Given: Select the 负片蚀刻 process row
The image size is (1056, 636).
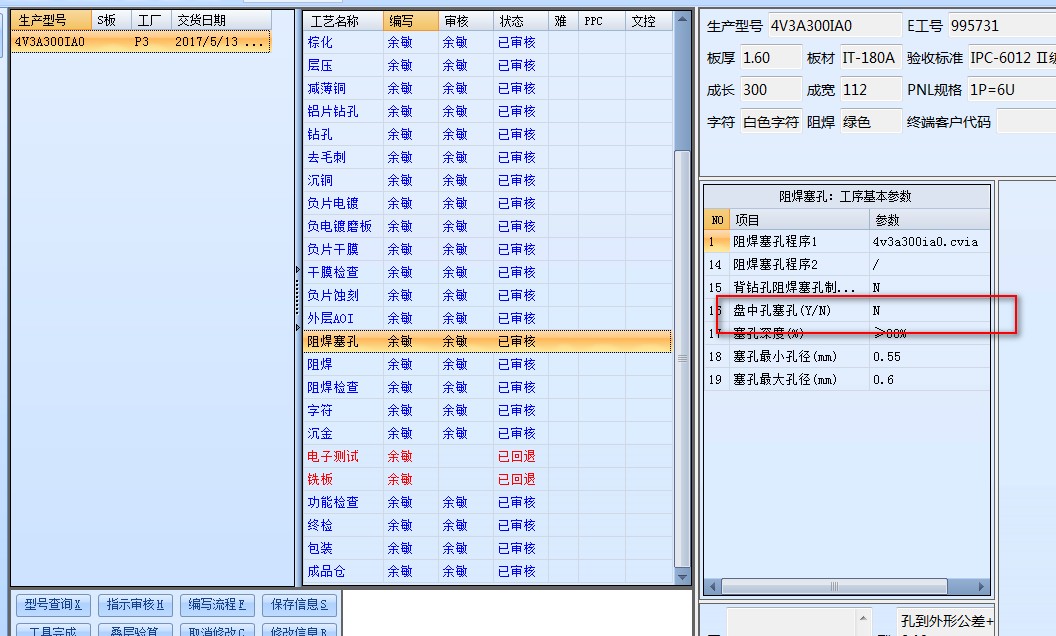Looking at the screenshot, I should (x=488, y=295).
